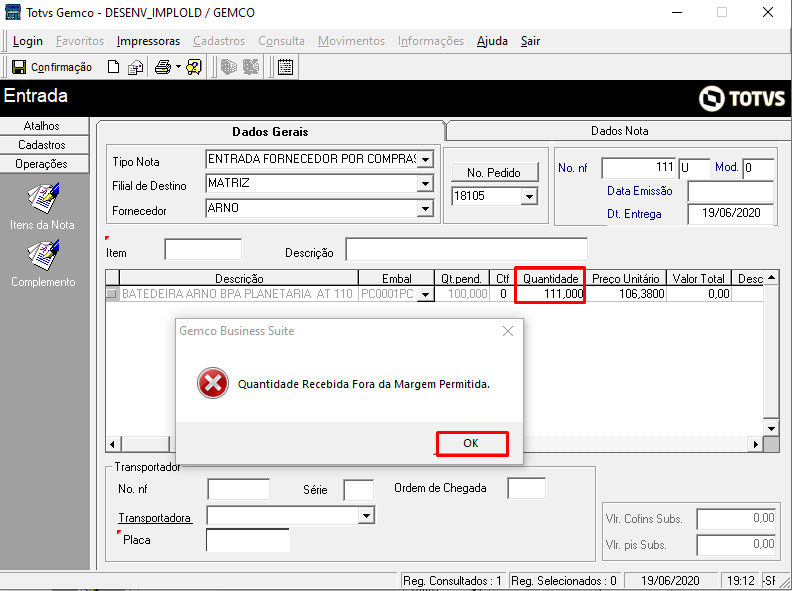792x591 pixels.
Task: Click the Atalhos sidebar button
Action: click(x=44, y=126)
